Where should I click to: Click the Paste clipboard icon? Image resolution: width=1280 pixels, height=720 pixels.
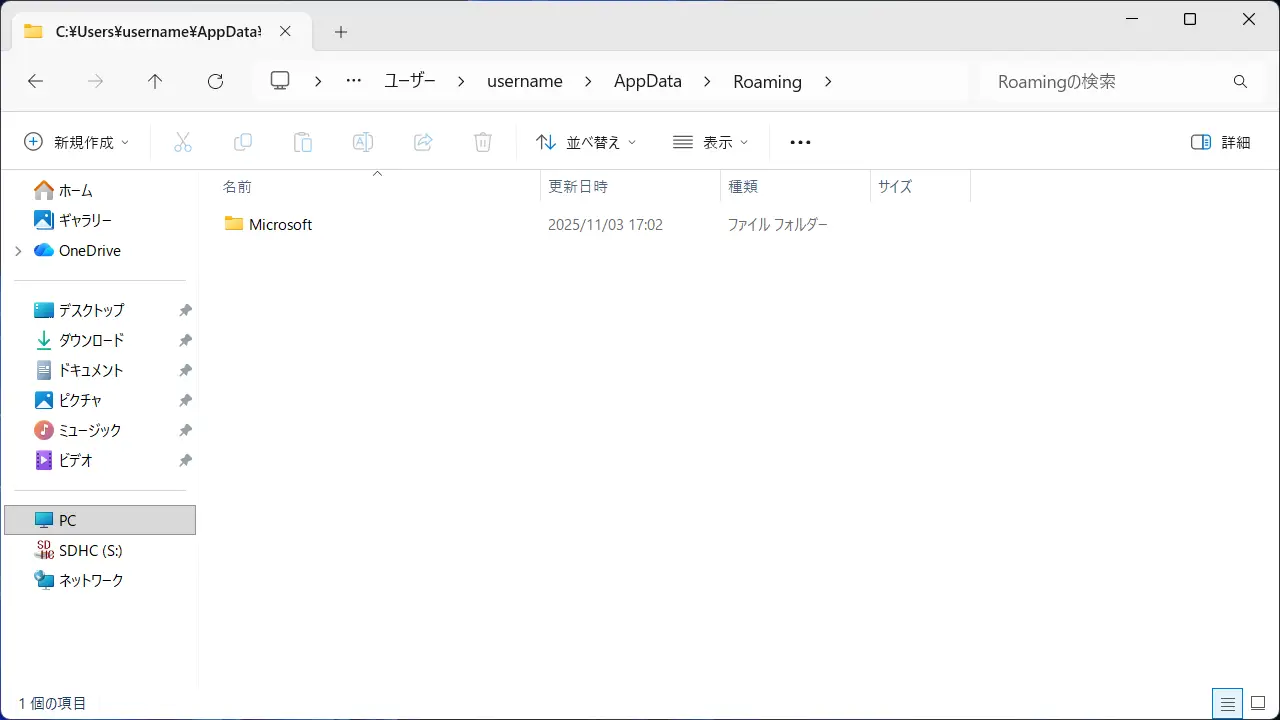click(x=303, y=142)
